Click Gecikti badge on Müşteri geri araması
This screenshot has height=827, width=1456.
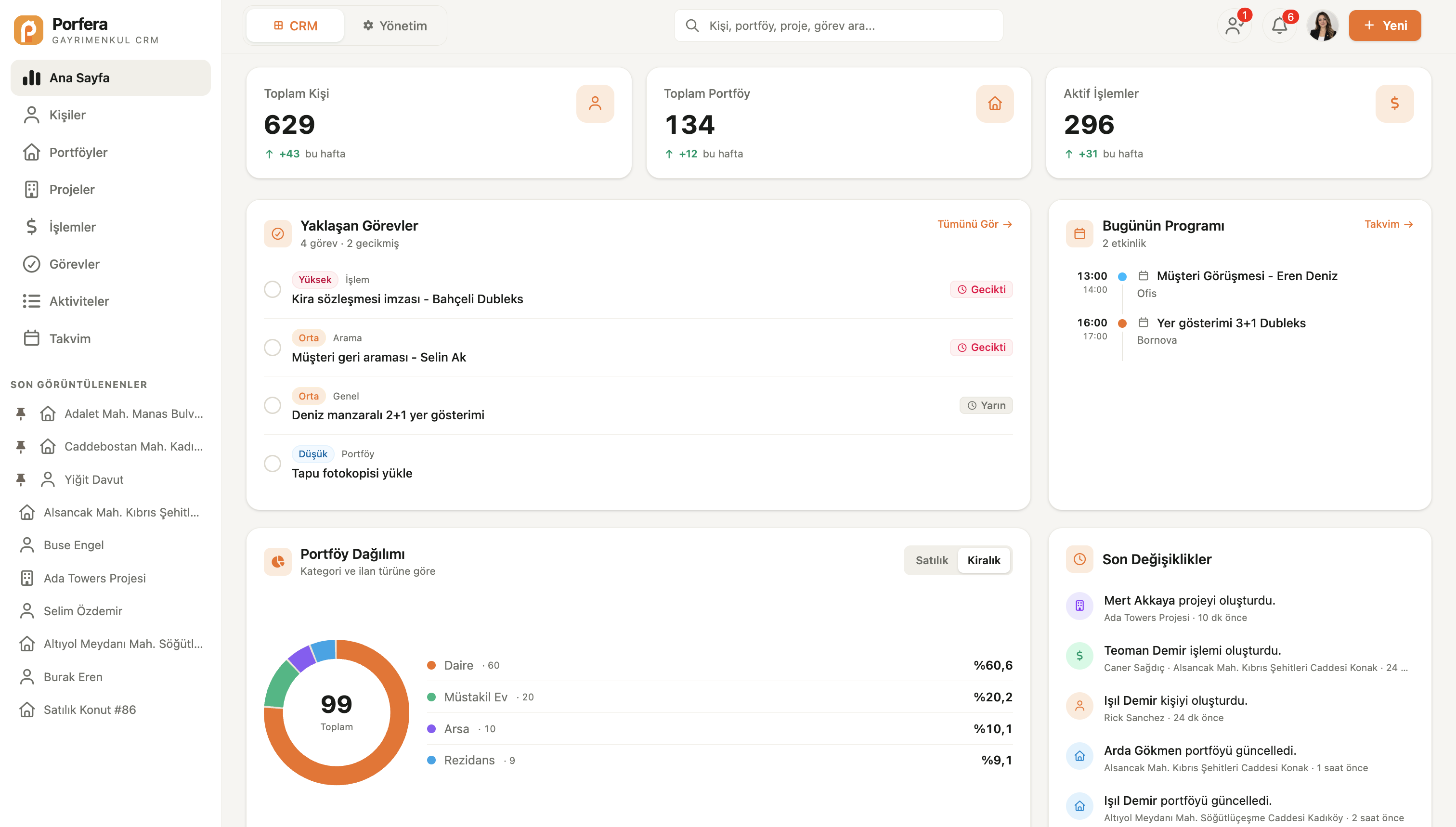[x=981, y=347]
